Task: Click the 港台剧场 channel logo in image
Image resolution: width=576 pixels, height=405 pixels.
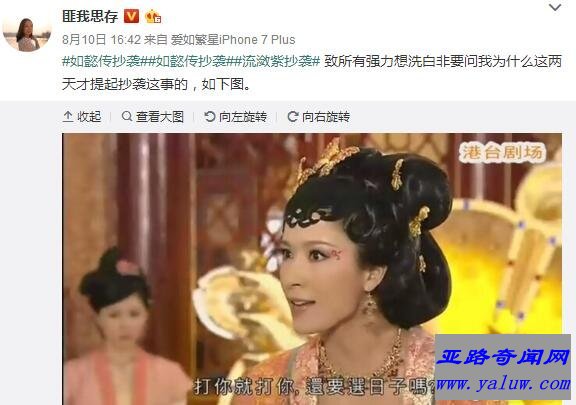Action: [x=502, y=152]
